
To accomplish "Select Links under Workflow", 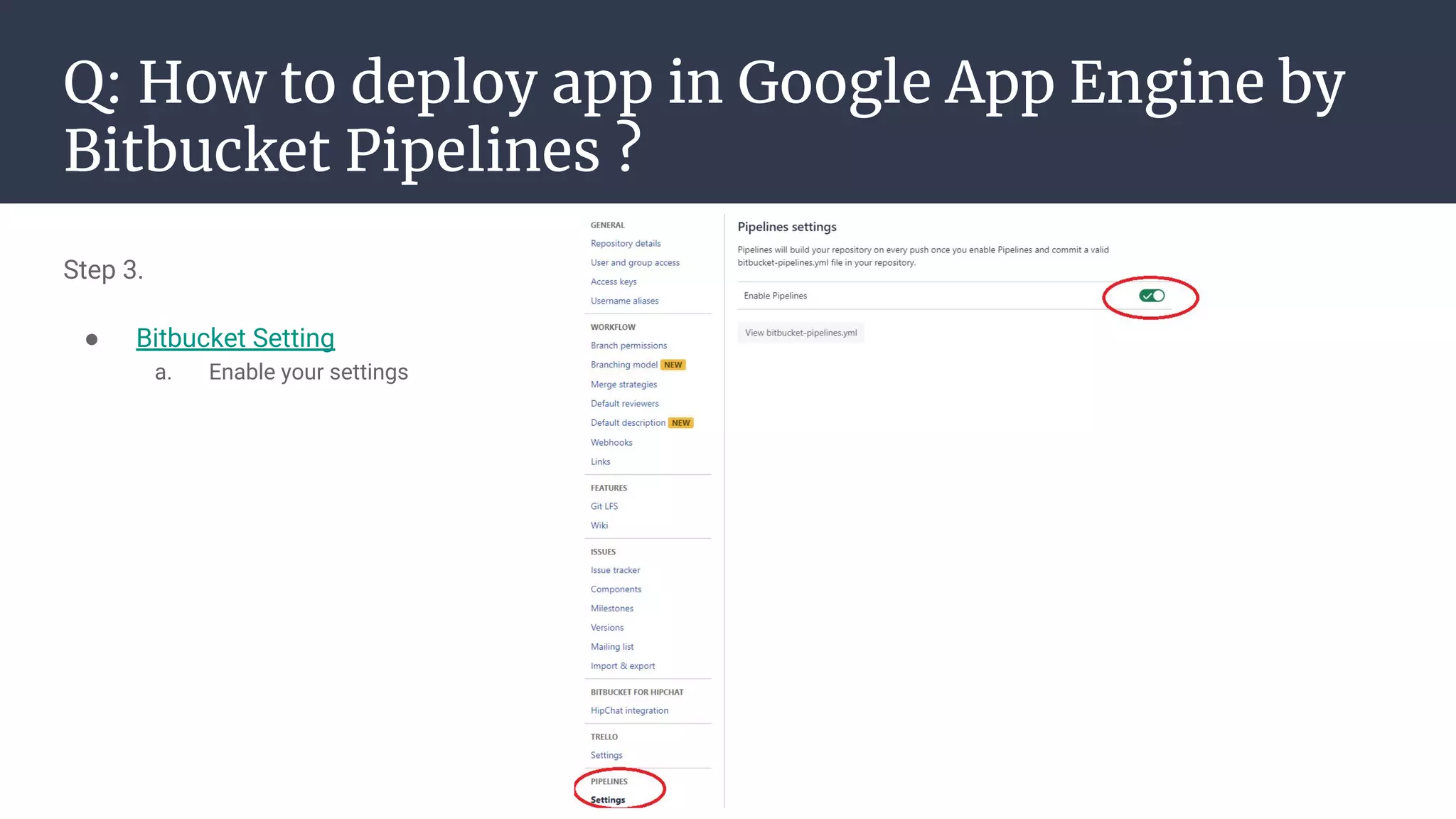I will pos(600,461).
